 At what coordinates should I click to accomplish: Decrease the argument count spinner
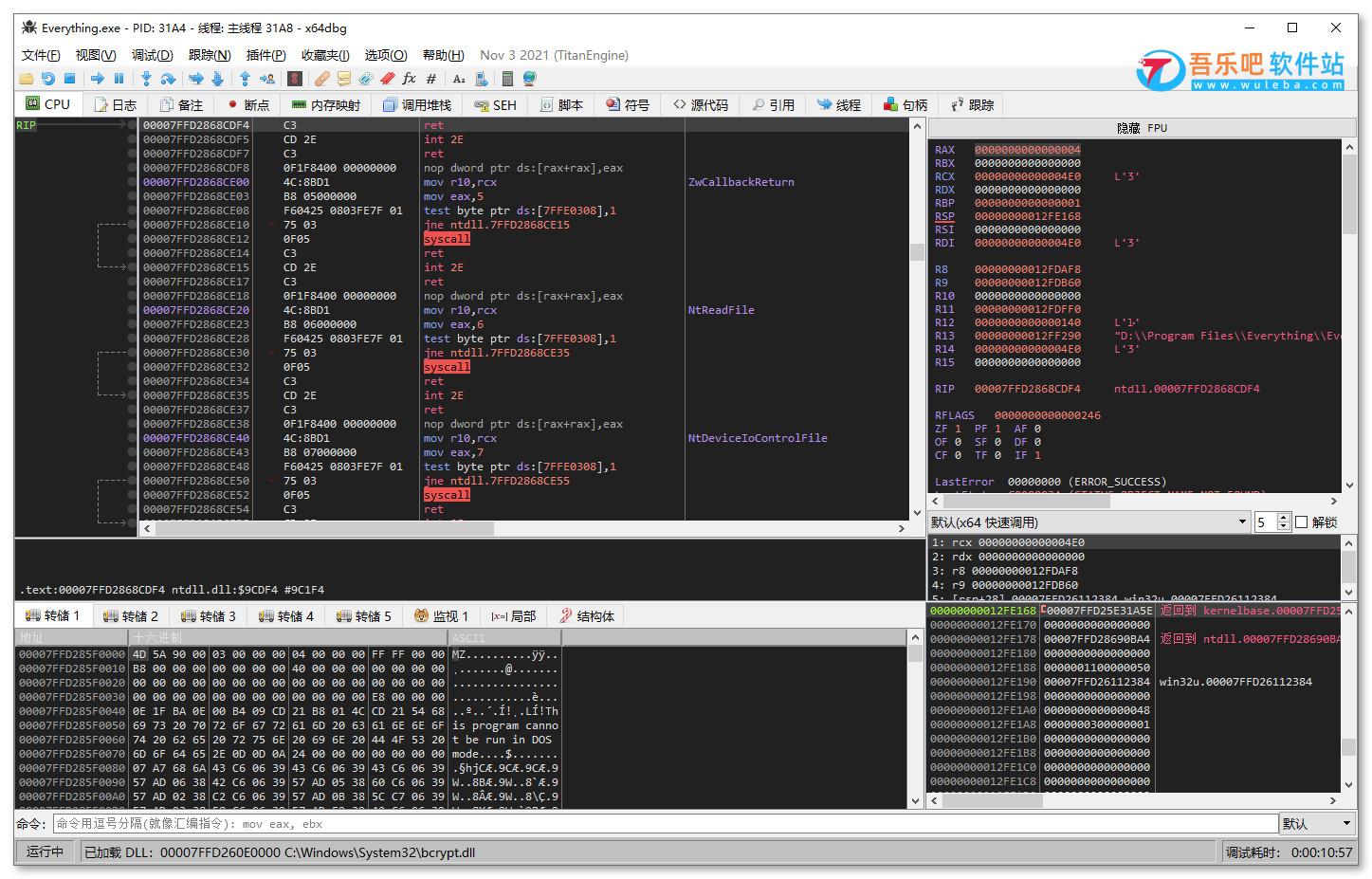click(x=1284, y=527)
